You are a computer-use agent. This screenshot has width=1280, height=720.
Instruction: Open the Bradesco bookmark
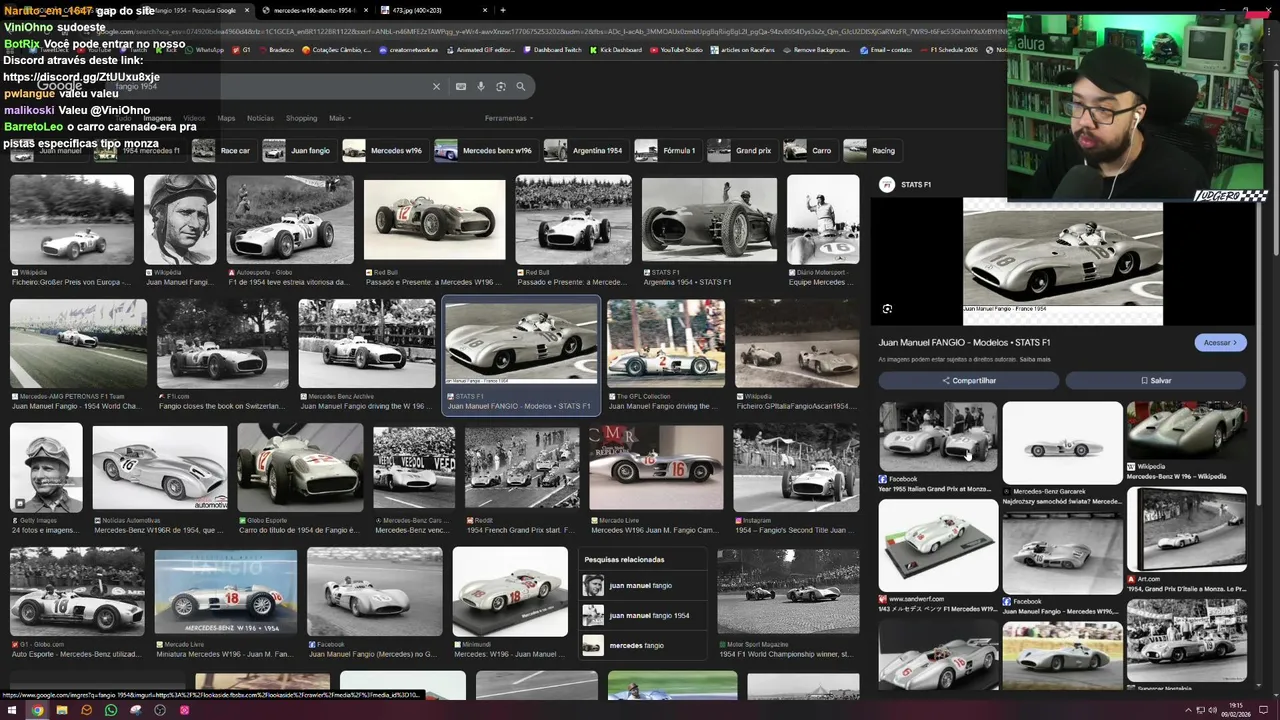tap(277, 50)
